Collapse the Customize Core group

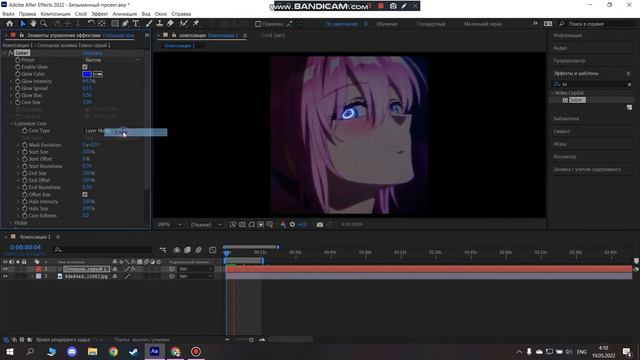tap(11, 124)
